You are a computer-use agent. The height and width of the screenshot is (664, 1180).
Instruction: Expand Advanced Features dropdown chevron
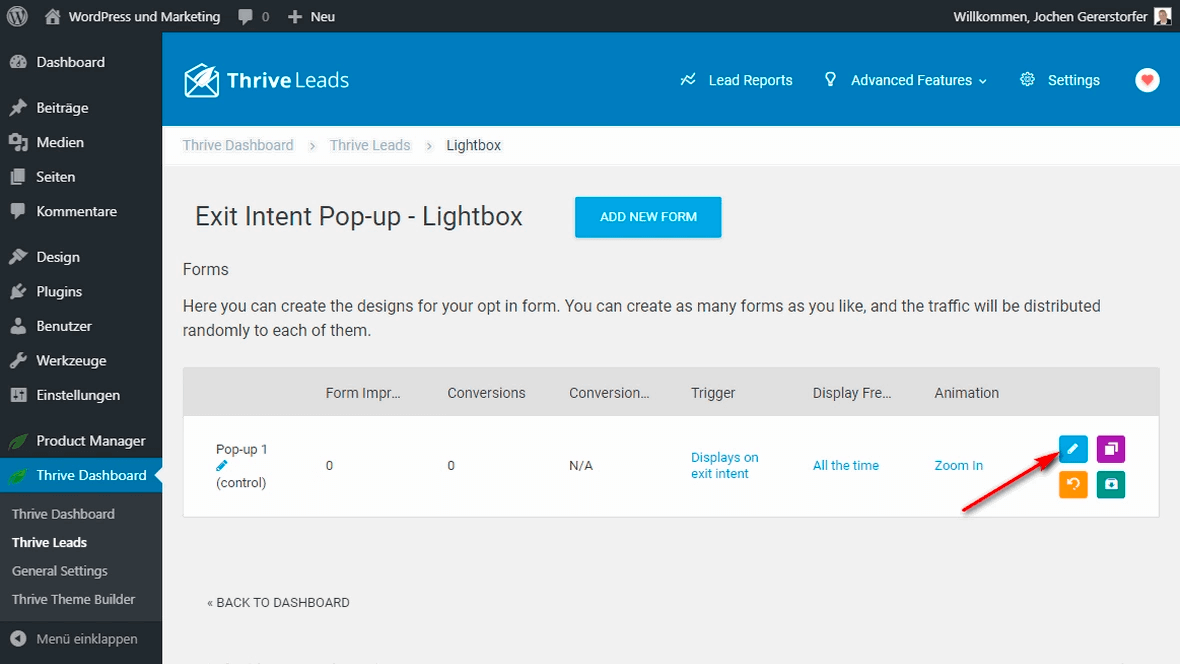tap(983, 81)
